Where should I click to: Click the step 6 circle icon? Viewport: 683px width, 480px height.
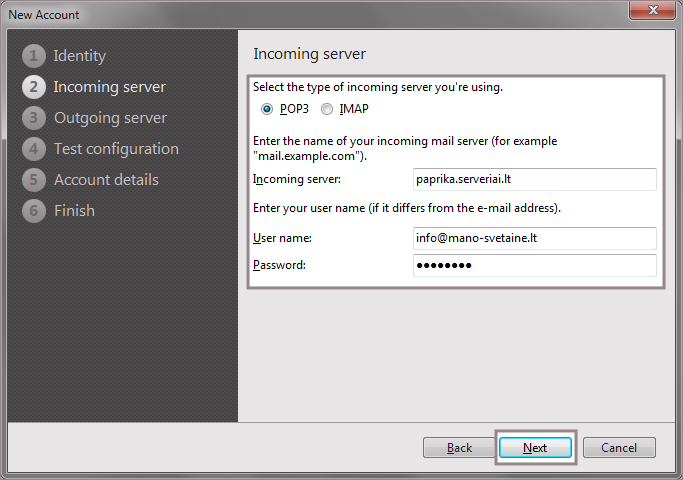(x=34, y=211)
